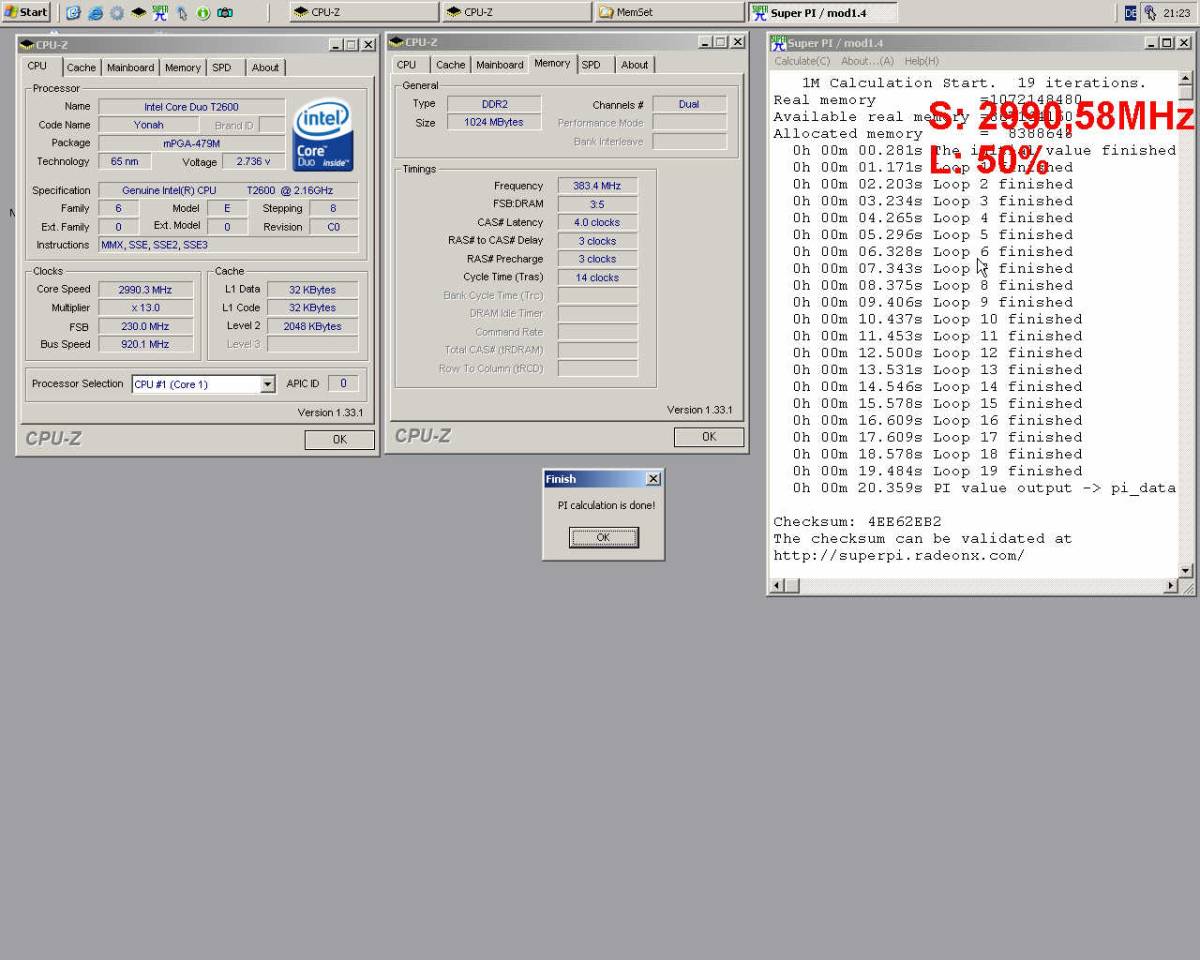Launch Super PI from the quick launch icon
The width and height of the screenshot is (1200, 960).
(x=160, y=13)
